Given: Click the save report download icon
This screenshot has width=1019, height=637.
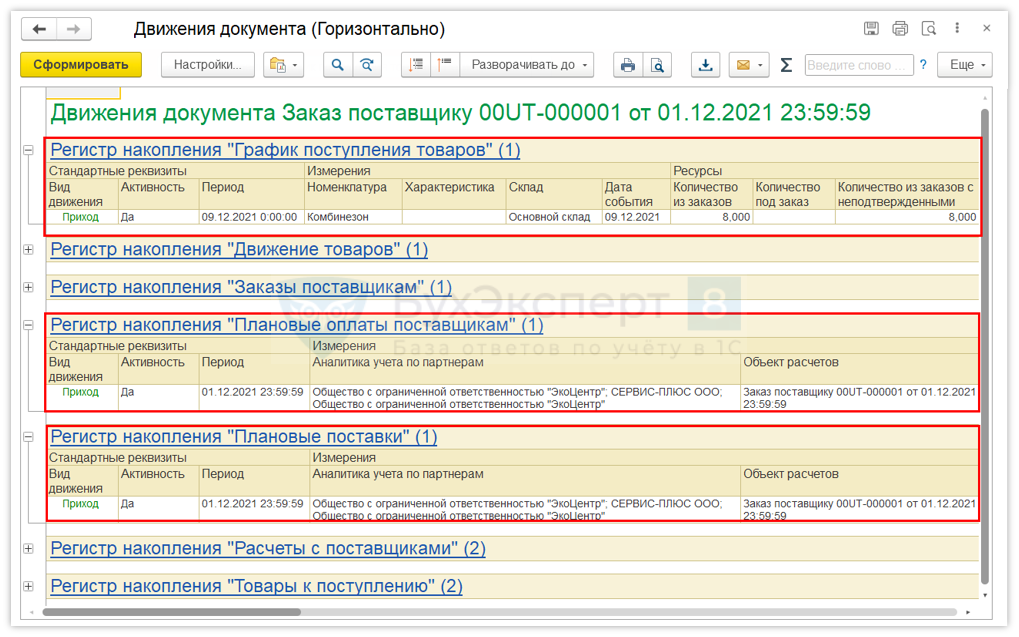Looking at the screenshot, I should tap(706, 65).
